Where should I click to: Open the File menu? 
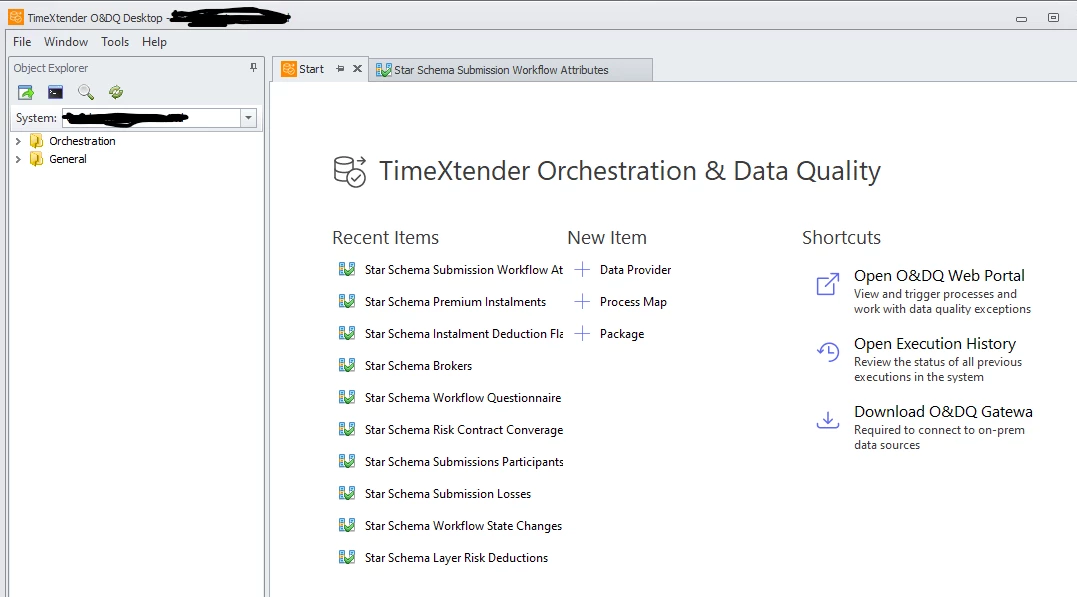[x=22, y=42]
